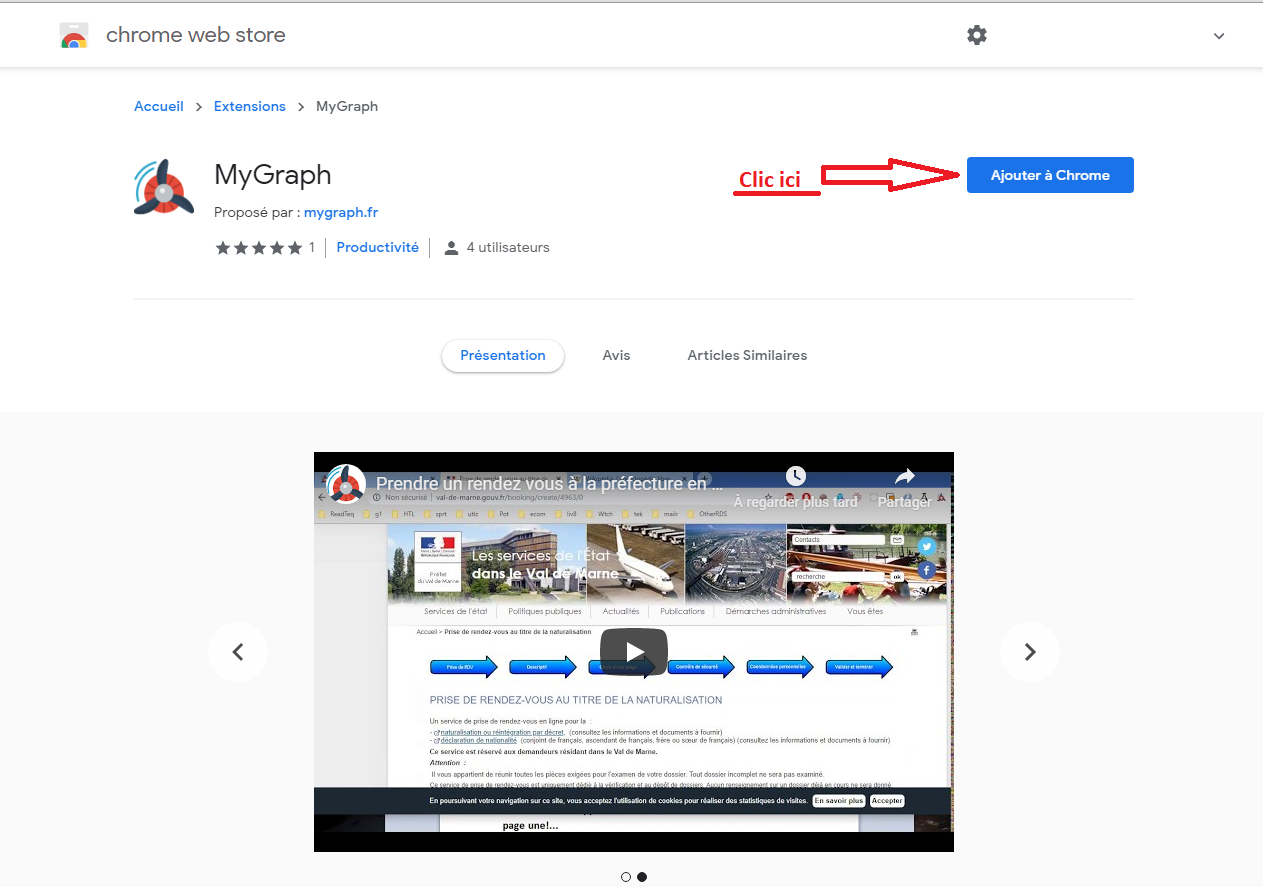Screen dimensions: 1263x887
Task: Select the first carousel dot indicator
Action: (x=626, y=877)
